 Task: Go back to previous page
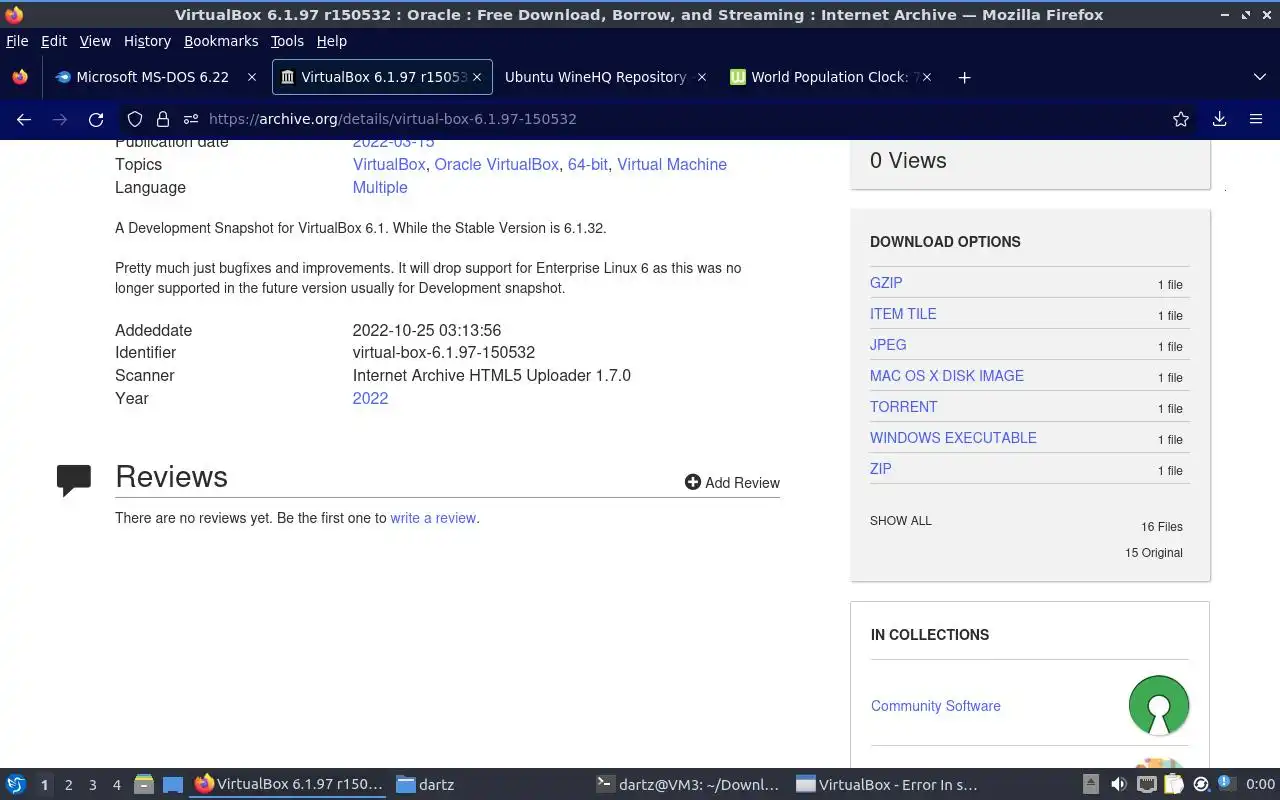[24, 119]
